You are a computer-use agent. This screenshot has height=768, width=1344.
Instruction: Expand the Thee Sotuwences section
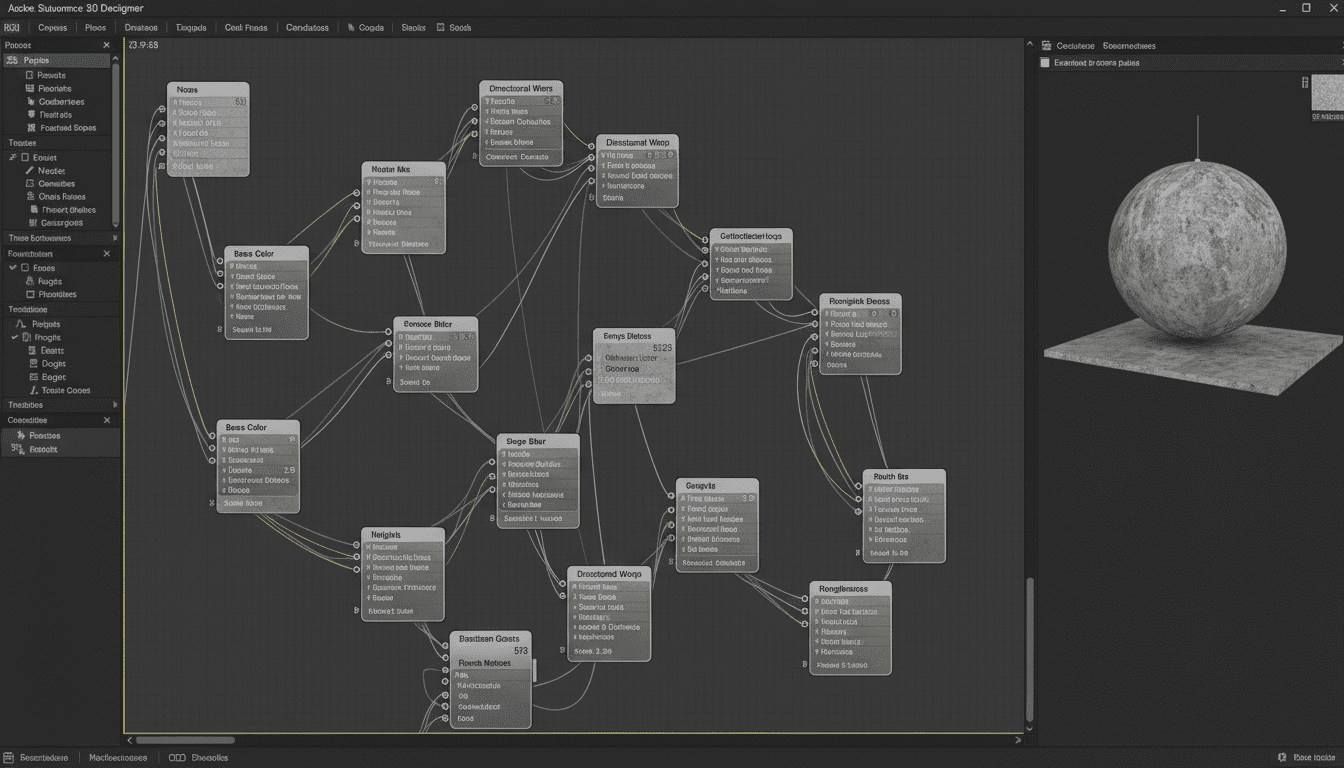click(x=115, y=238)
